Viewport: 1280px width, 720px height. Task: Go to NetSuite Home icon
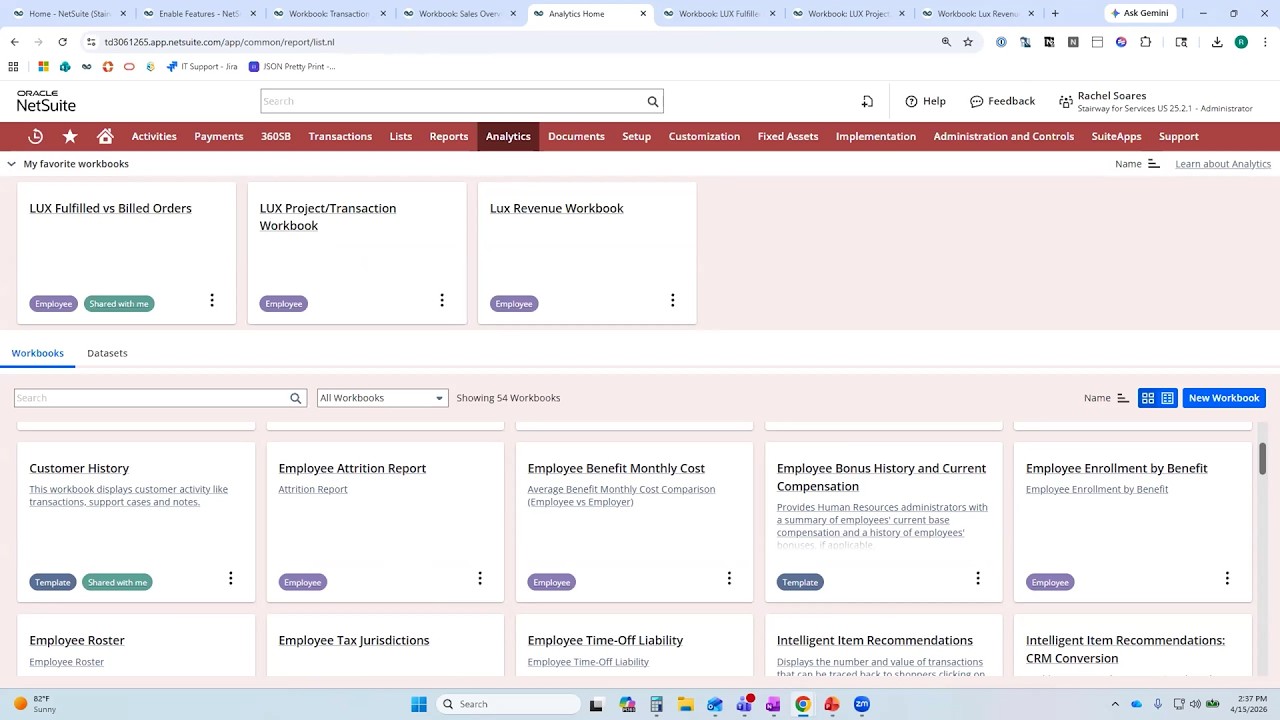click(x=105, y=136)
